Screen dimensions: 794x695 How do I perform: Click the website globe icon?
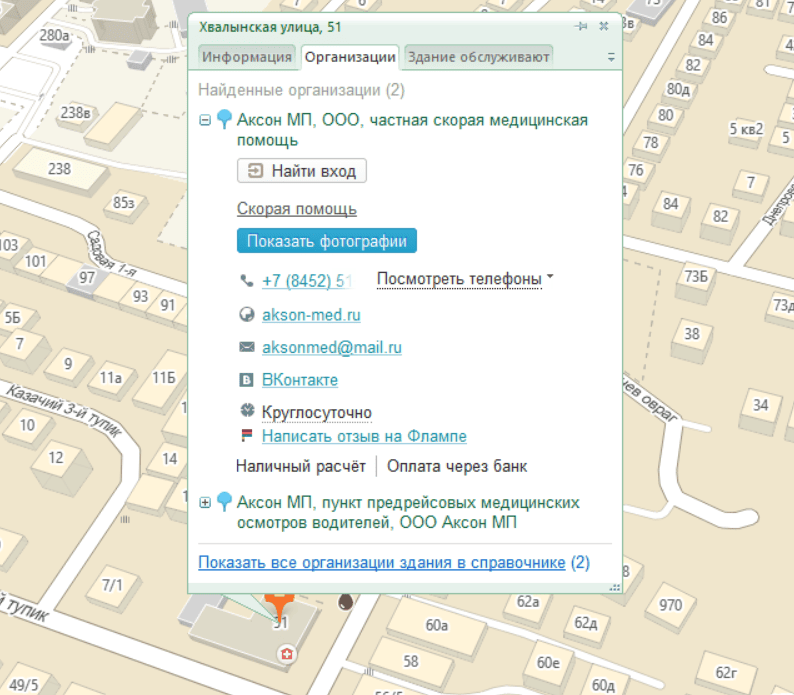(247, 315)
